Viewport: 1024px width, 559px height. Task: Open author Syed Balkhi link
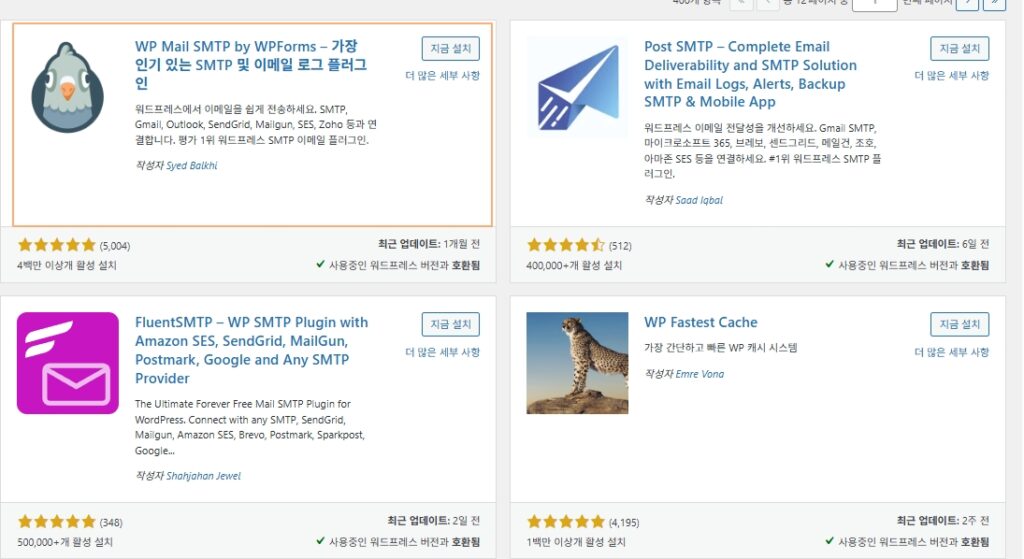tap(191, 165)
